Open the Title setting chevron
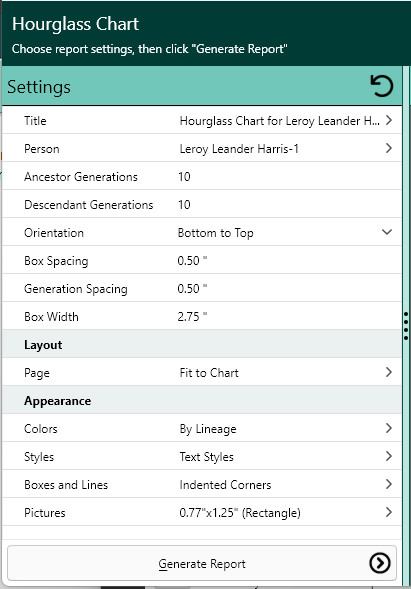Image resolution: width=411 pixels, height=589 pixels. pyautogui.click(x=389, y=120)
